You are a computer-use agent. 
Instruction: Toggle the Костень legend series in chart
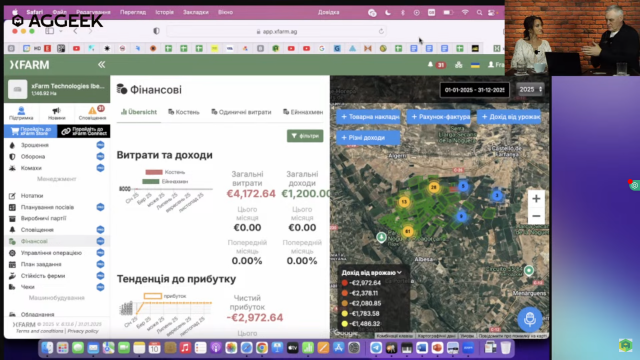point(165,172)
